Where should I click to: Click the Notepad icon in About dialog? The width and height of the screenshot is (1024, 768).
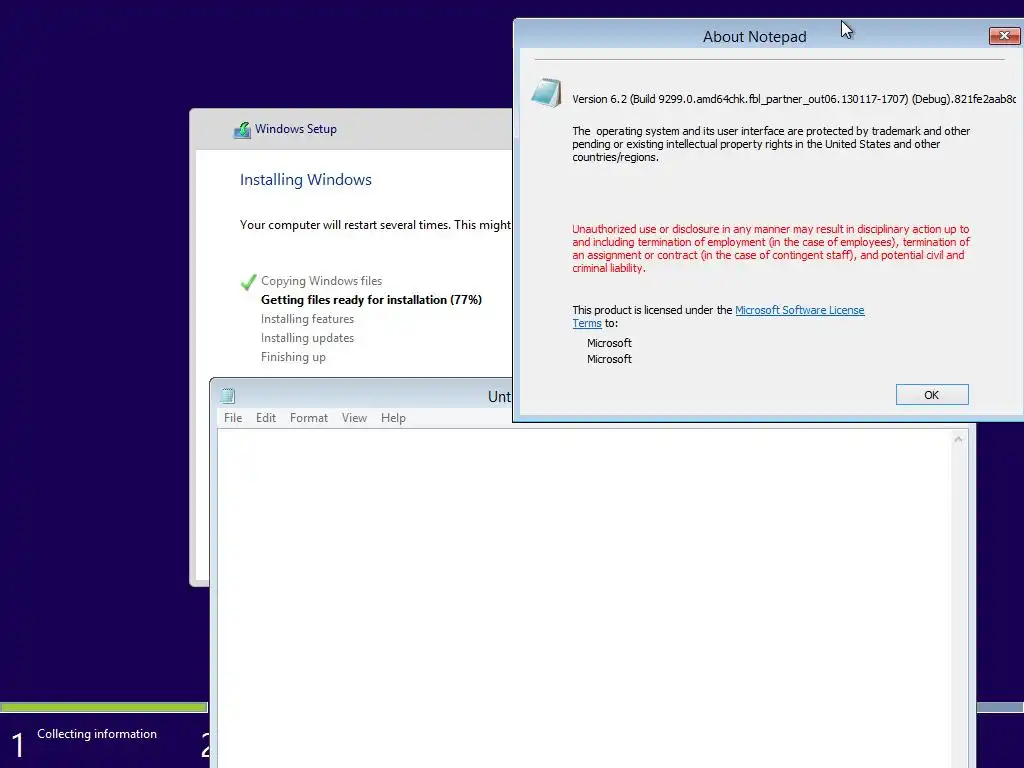click(546, 93)
